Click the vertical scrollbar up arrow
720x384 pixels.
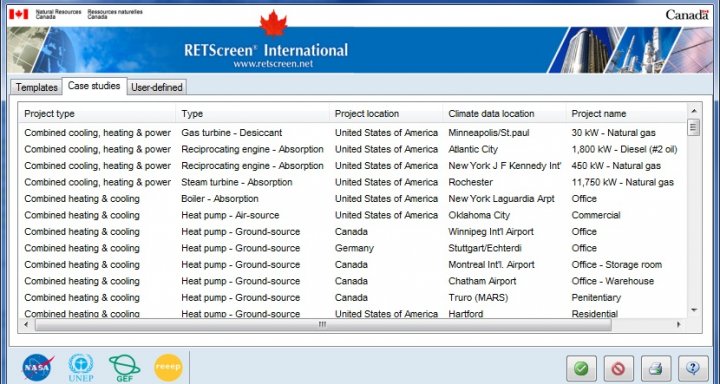pos(694,111)
